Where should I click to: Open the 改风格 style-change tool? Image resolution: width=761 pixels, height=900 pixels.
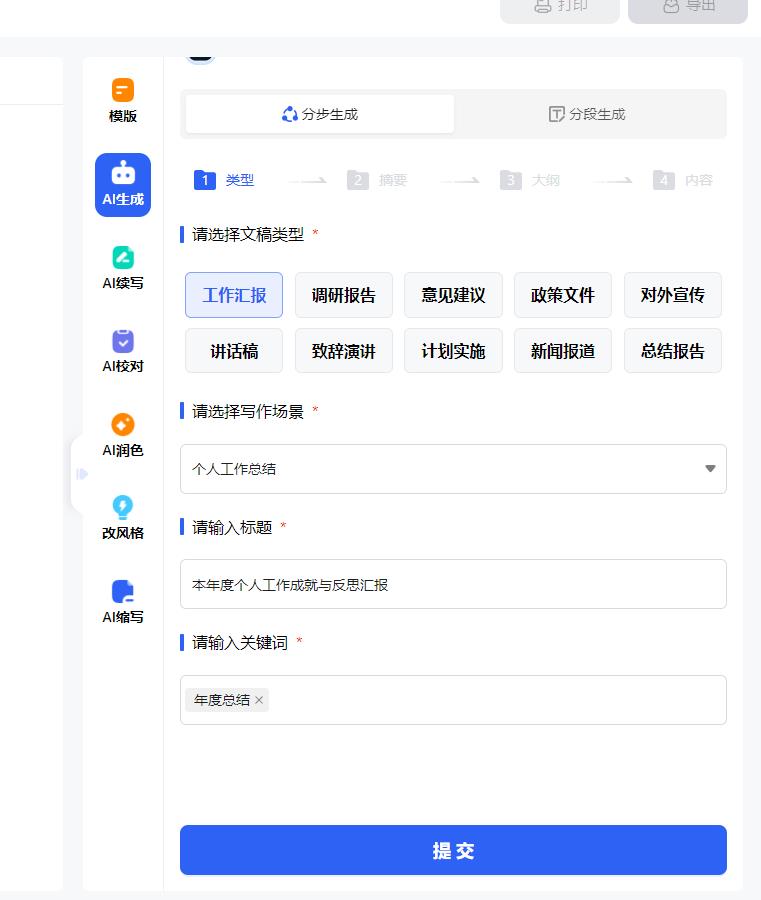(x=123, y=518)
